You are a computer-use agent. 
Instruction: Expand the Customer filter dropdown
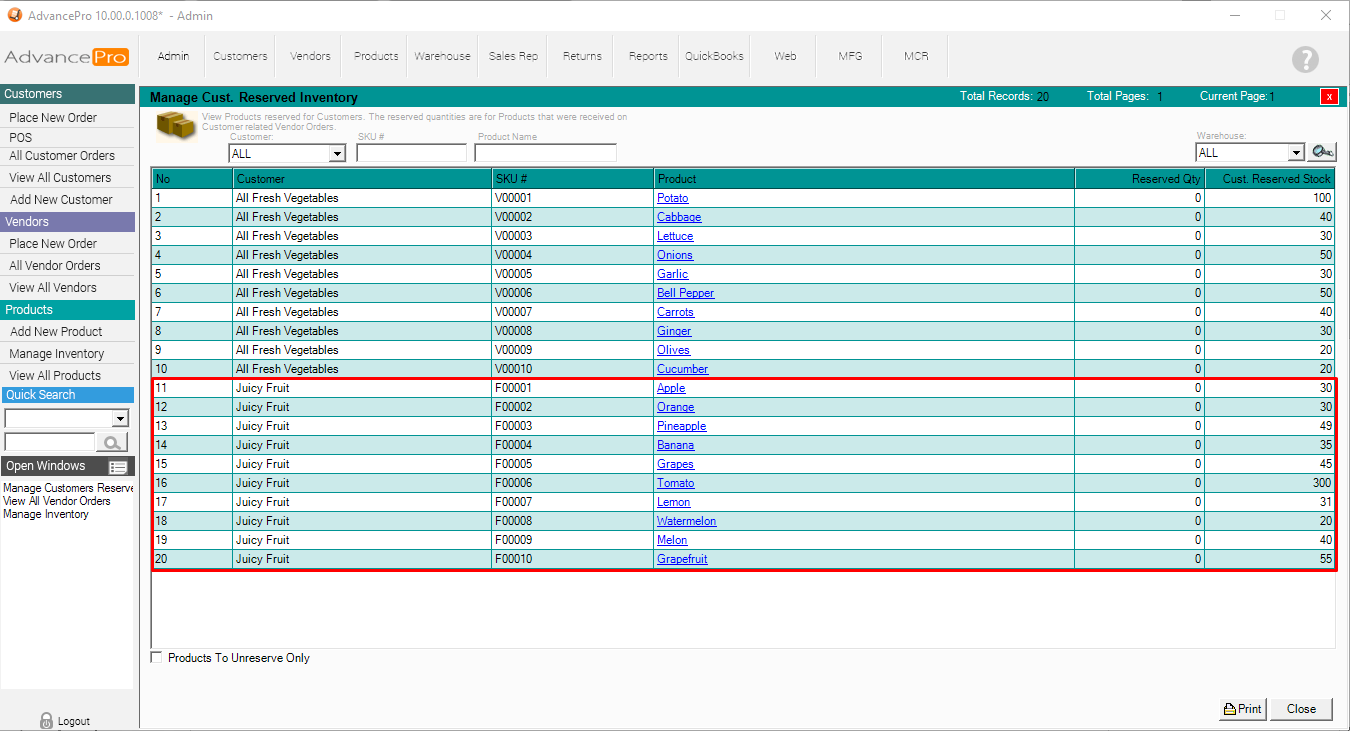point(337,154)
